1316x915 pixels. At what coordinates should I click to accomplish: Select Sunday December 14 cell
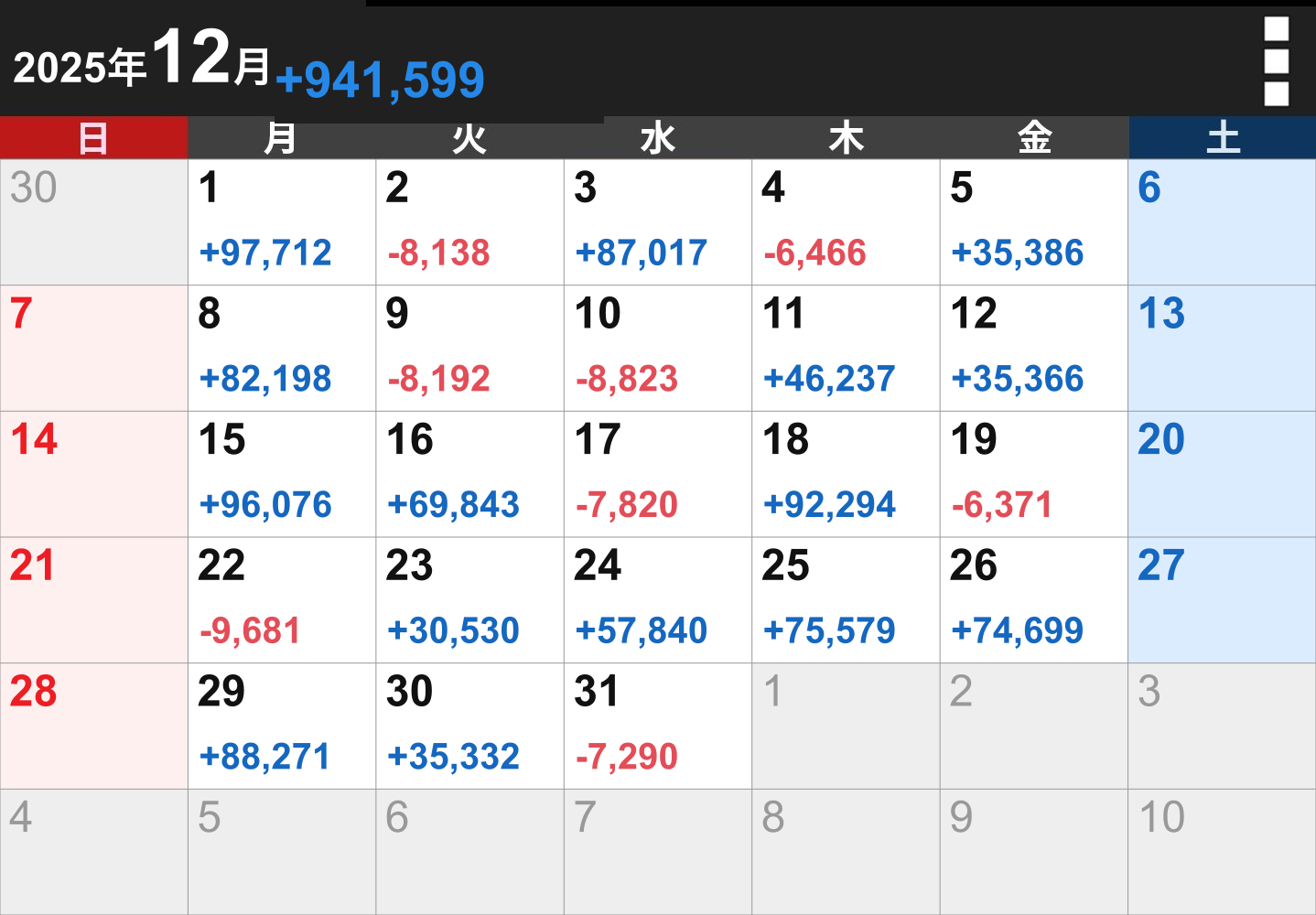click(x=94, y=474)
